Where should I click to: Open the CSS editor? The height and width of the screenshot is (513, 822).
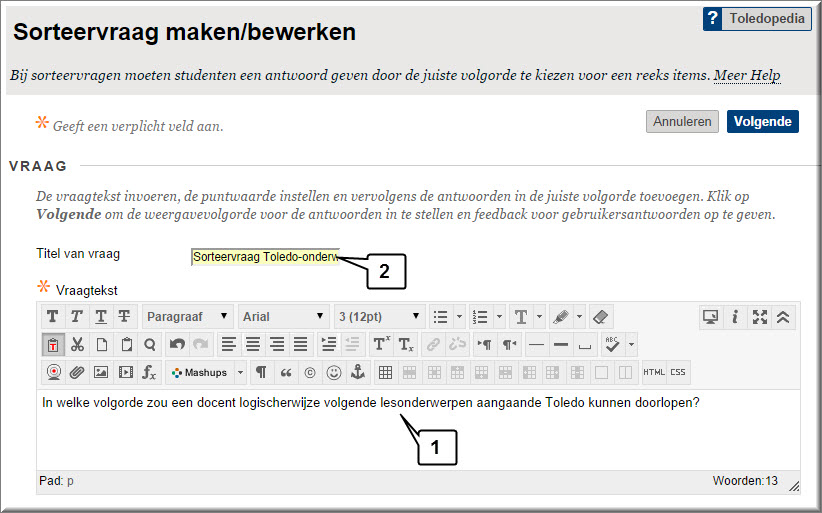678,373
